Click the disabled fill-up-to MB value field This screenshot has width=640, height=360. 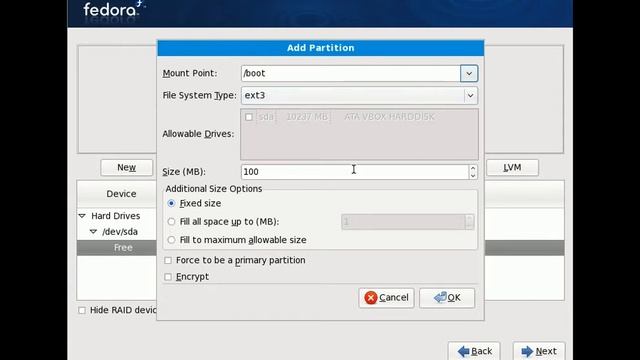click(403, 222)
